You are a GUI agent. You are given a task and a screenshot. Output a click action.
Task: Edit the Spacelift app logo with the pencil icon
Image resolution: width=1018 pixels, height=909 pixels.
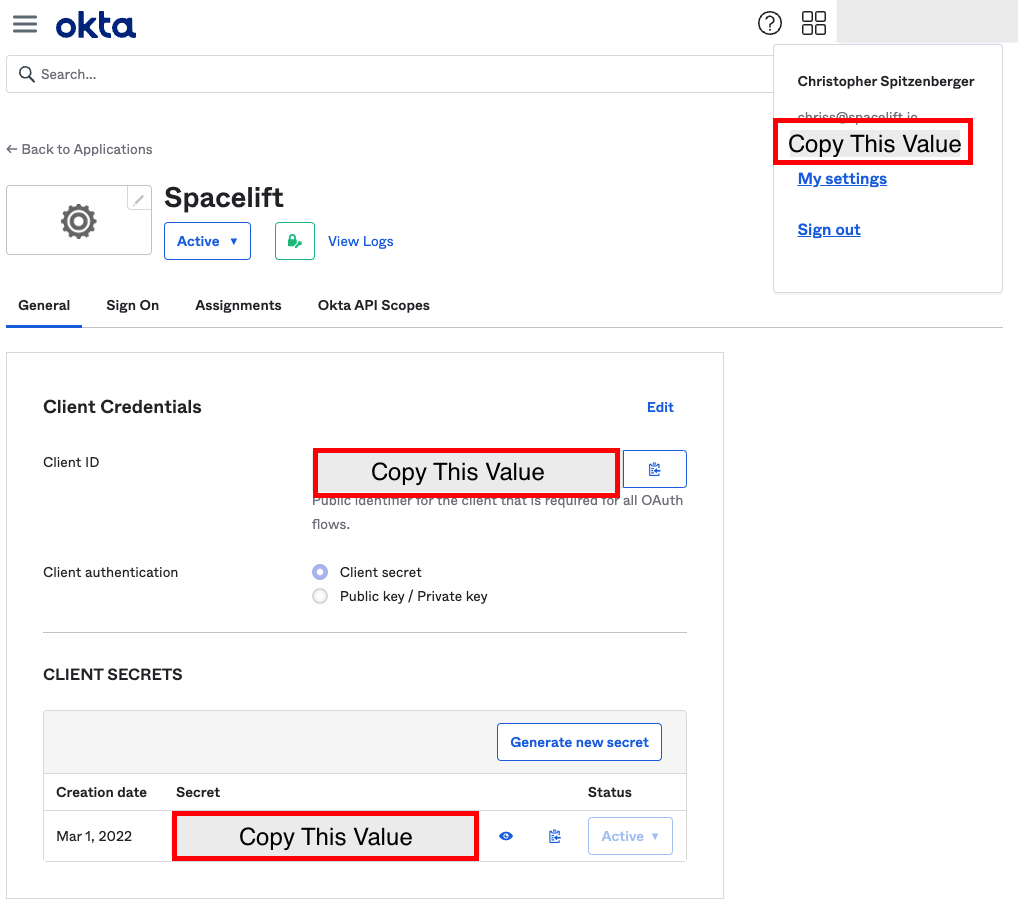[138, 198]
